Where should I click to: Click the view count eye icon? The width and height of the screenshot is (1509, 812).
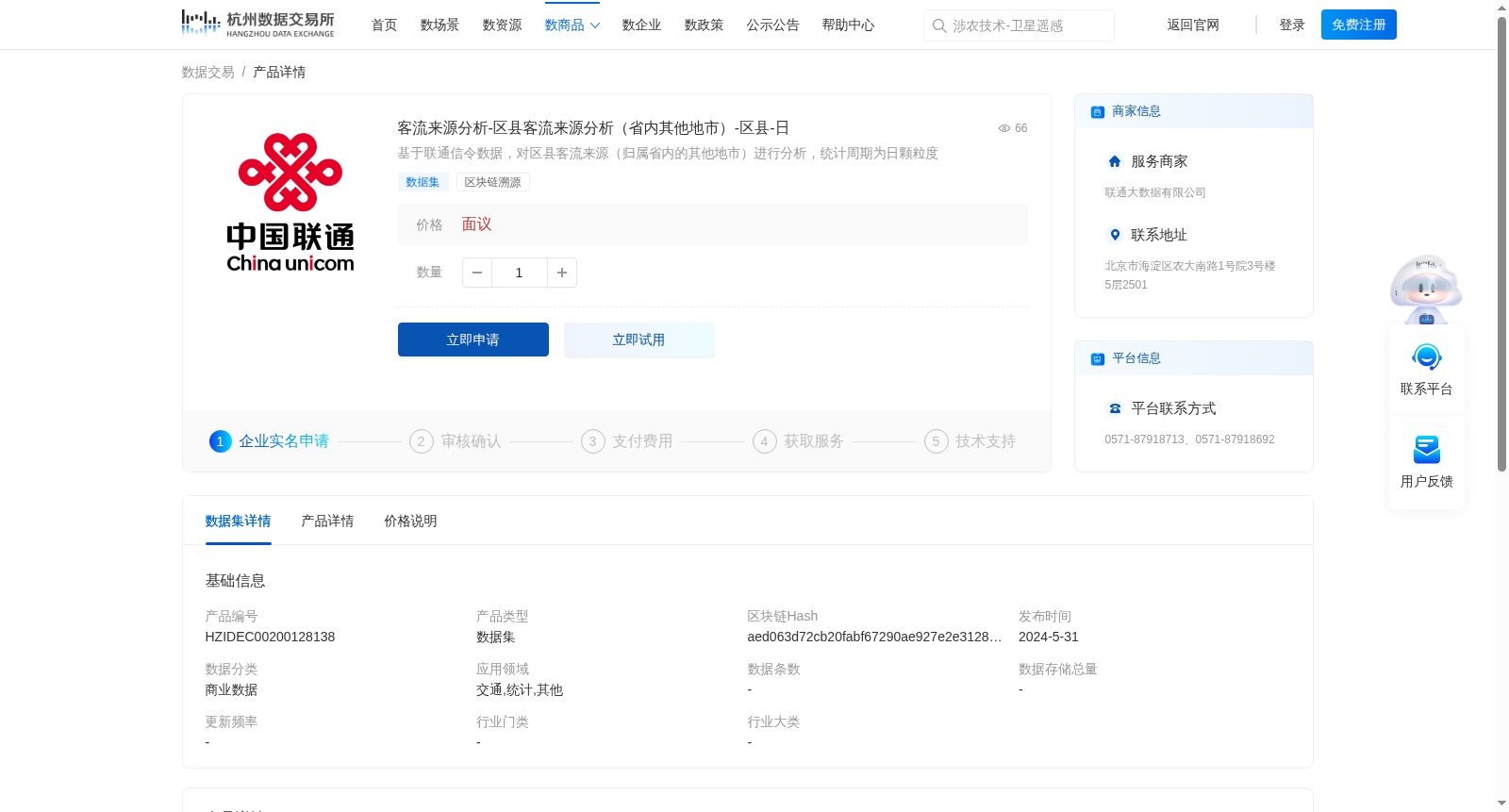coord(1004,128)
